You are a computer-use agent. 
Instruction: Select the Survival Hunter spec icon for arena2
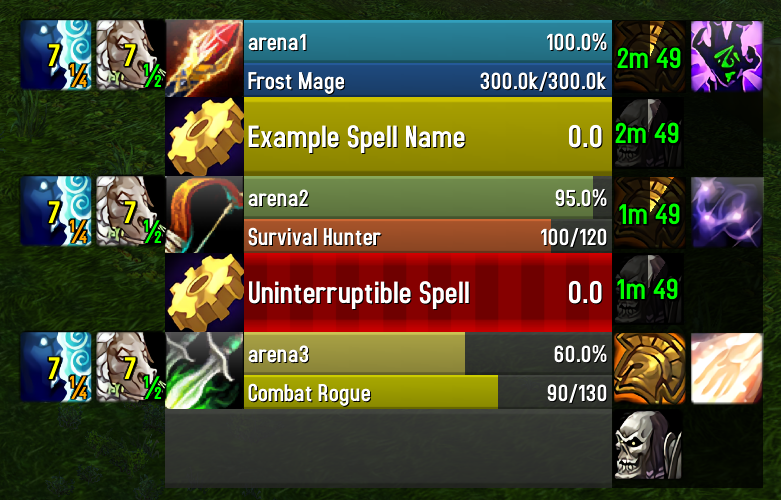(x=204, y=215)
